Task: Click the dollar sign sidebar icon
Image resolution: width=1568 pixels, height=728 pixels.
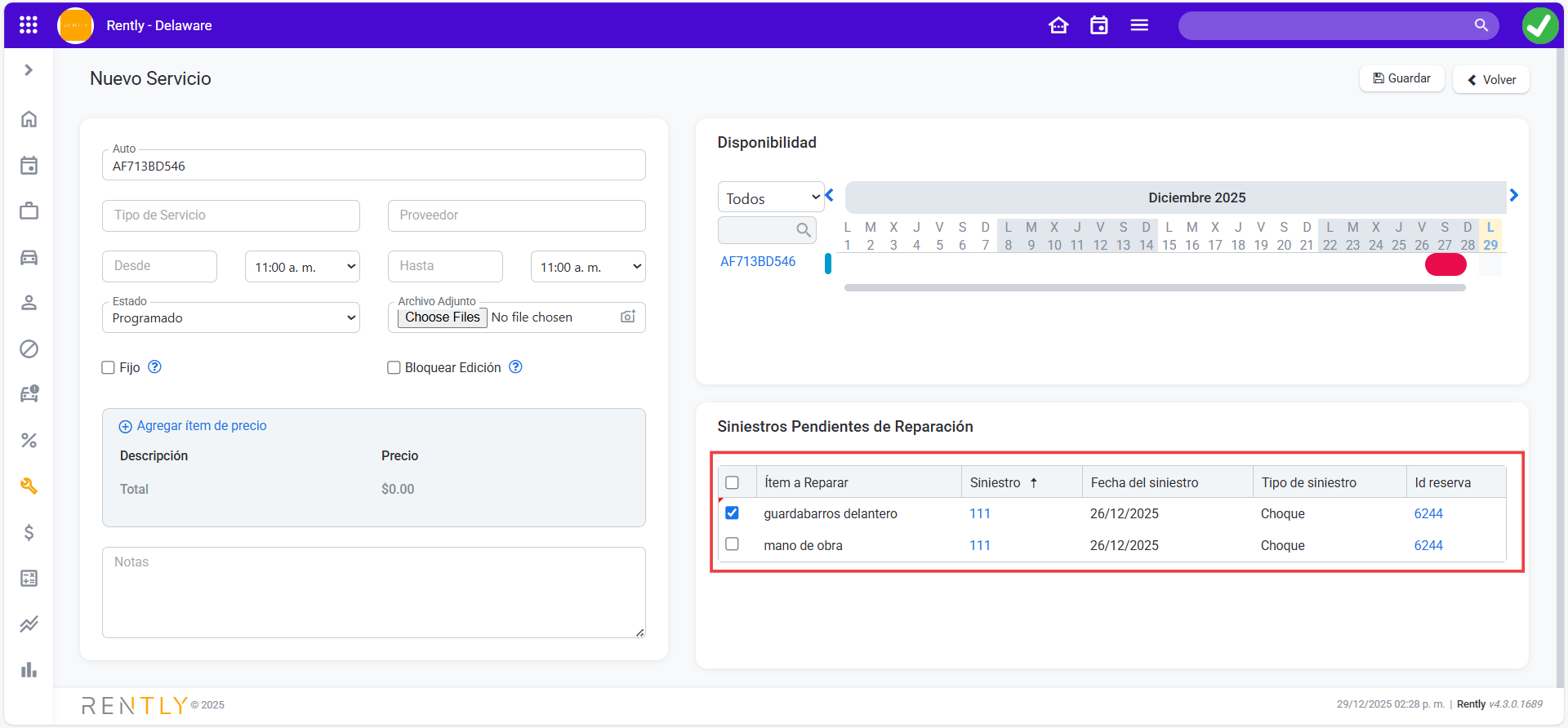Action: click(29, 532)
